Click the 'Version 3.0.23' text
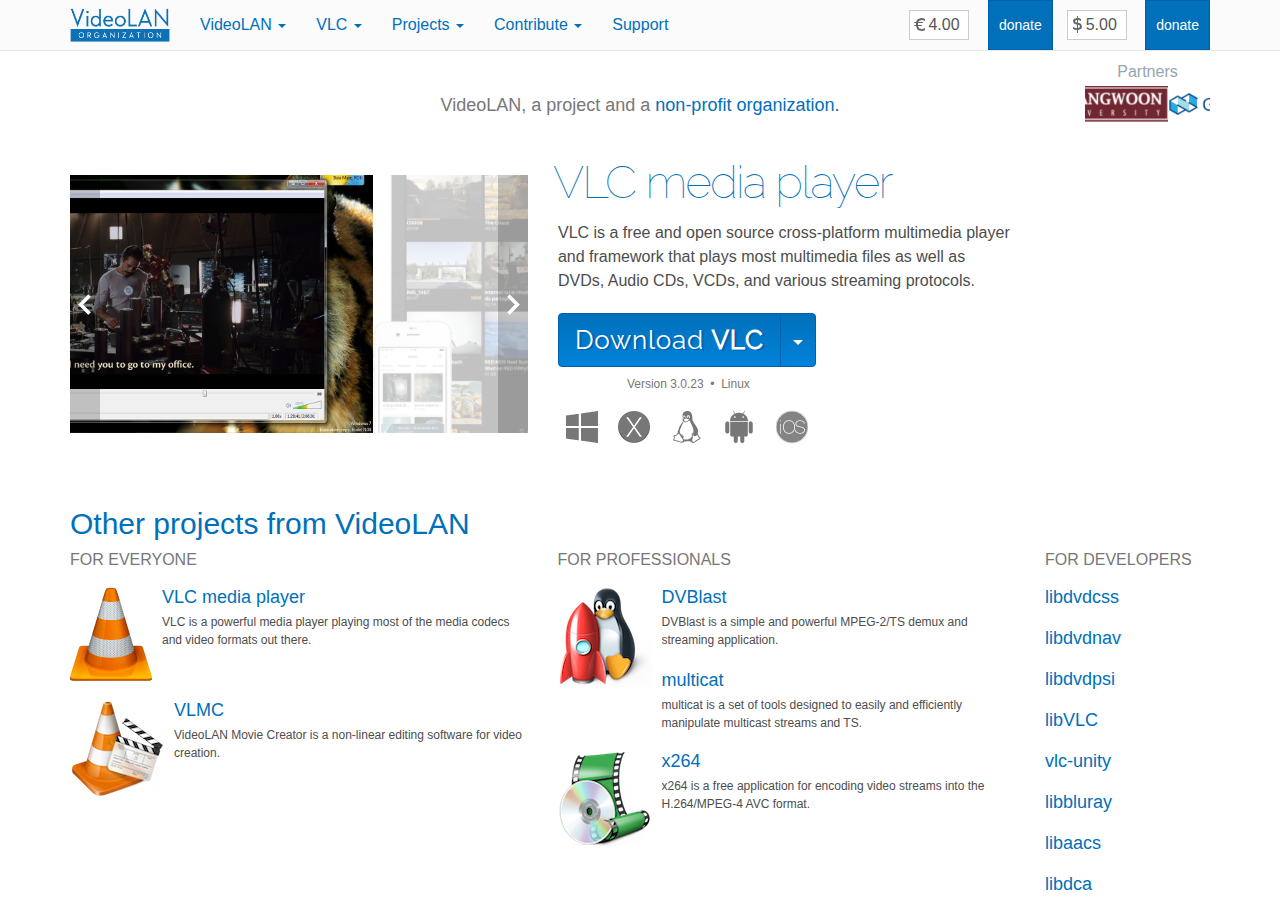Viewport: 1280px width, 900px height. click(x=665, y=384)
